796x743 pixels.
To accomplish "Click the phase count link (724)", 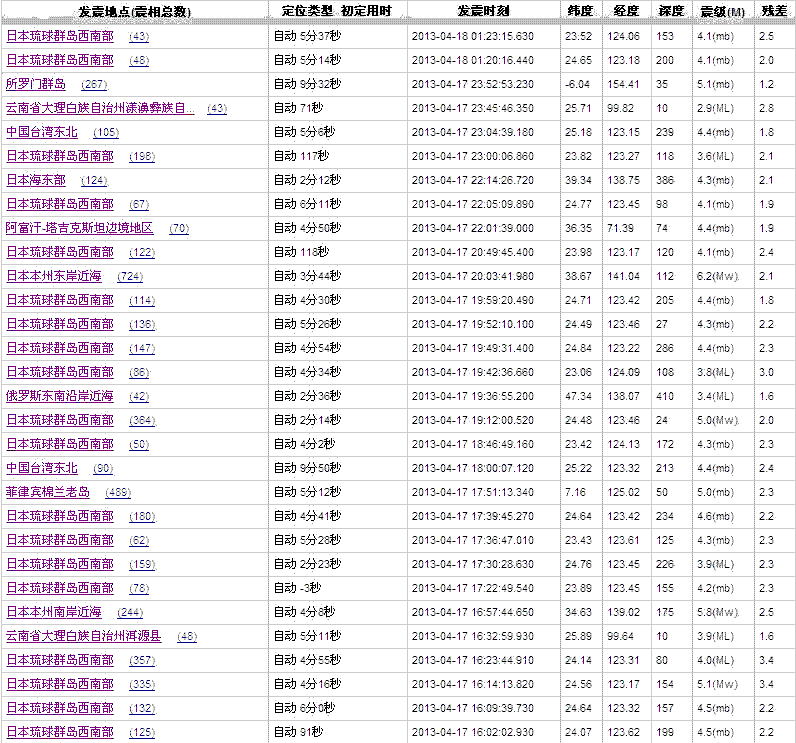I will 130,277.
